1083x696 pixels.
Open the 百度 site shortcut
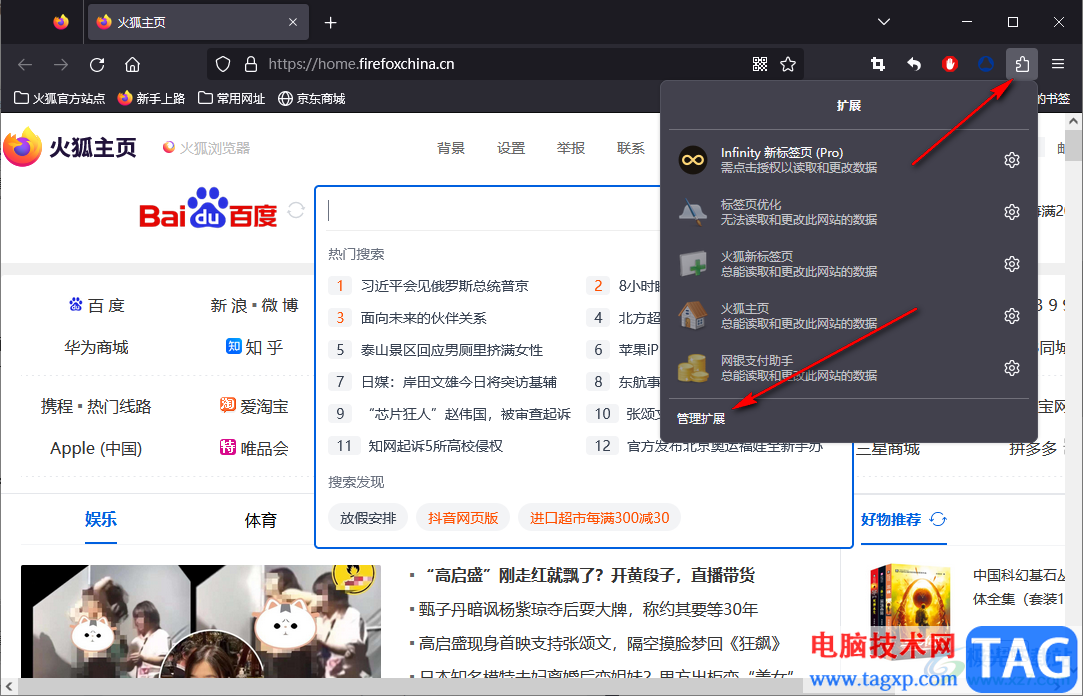point(97,305)
